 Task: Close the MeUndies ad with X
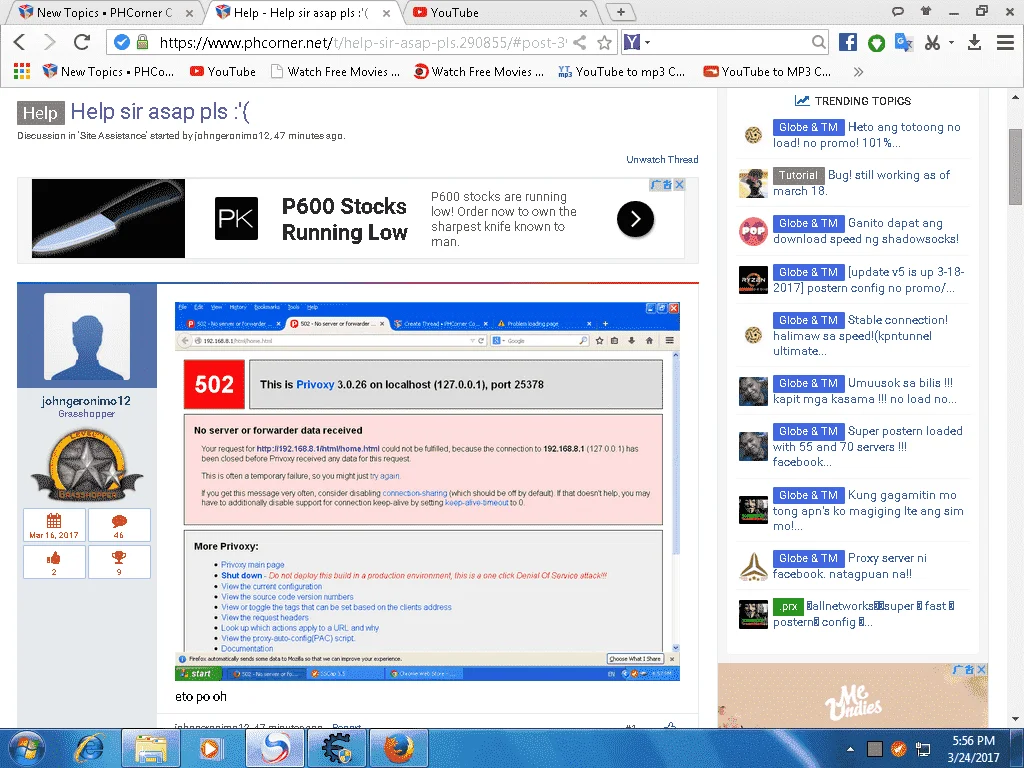pyautogui.click(x=981, y=670)
